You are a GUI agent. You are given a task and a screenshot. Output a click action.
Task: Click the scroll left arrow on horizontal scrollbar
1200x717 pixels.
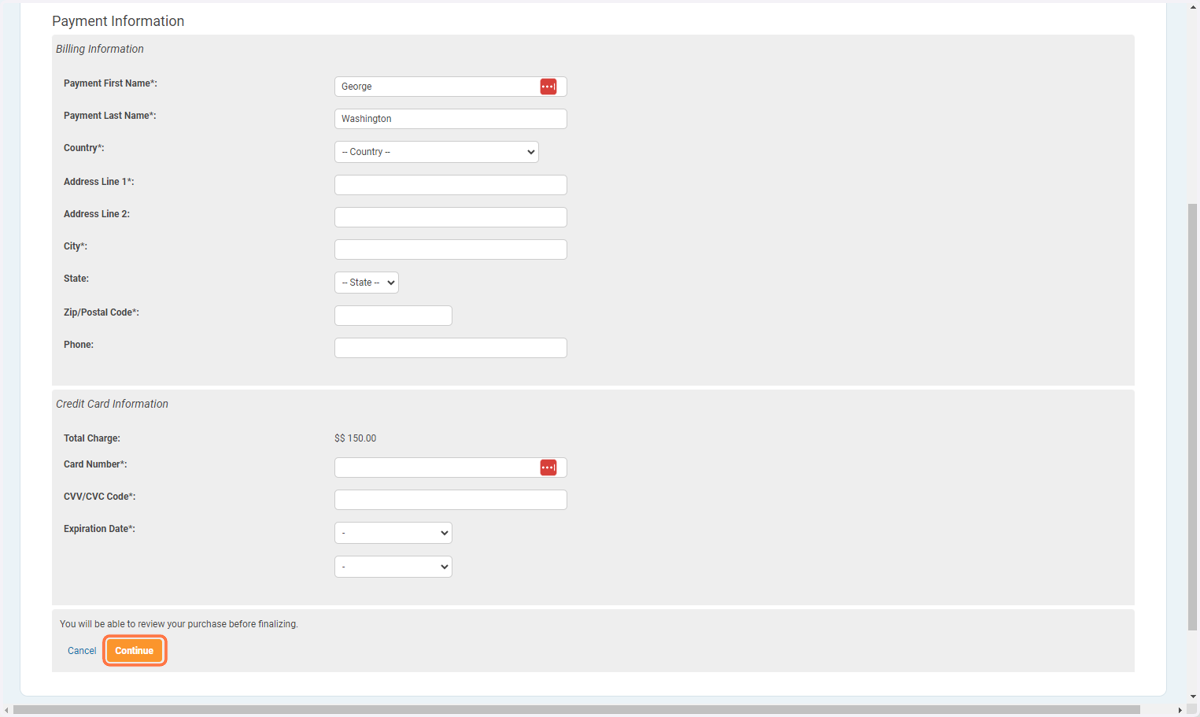(6, 710)
